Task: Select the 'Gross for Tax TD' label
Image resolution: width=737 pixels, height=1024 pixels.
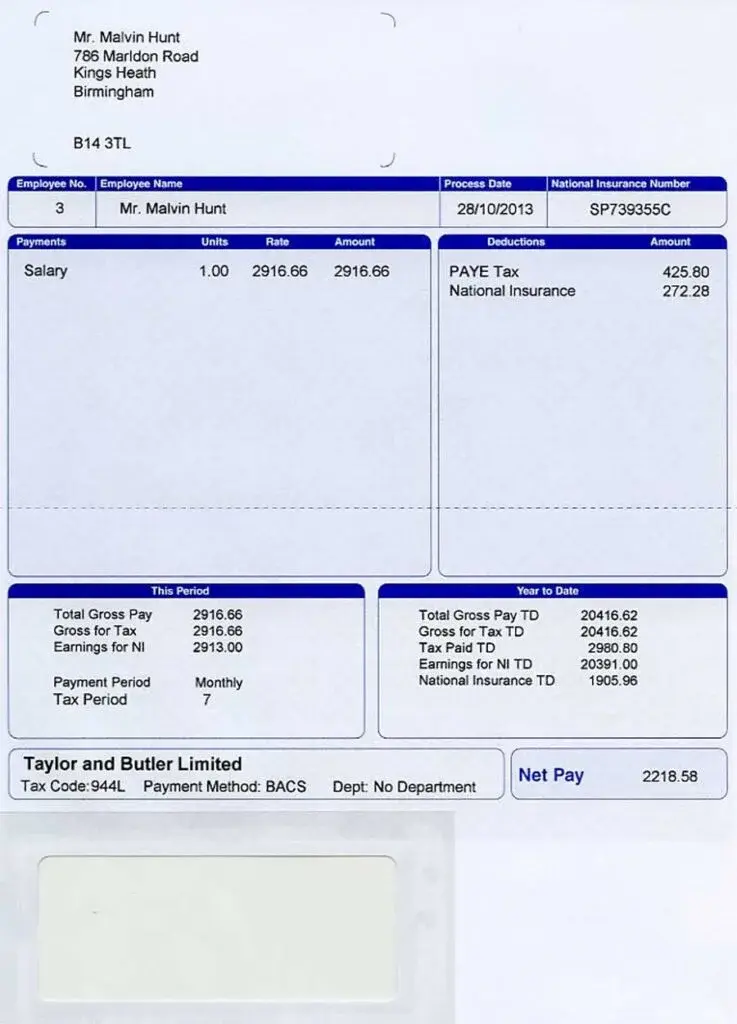Action: (x=471, y=632)
